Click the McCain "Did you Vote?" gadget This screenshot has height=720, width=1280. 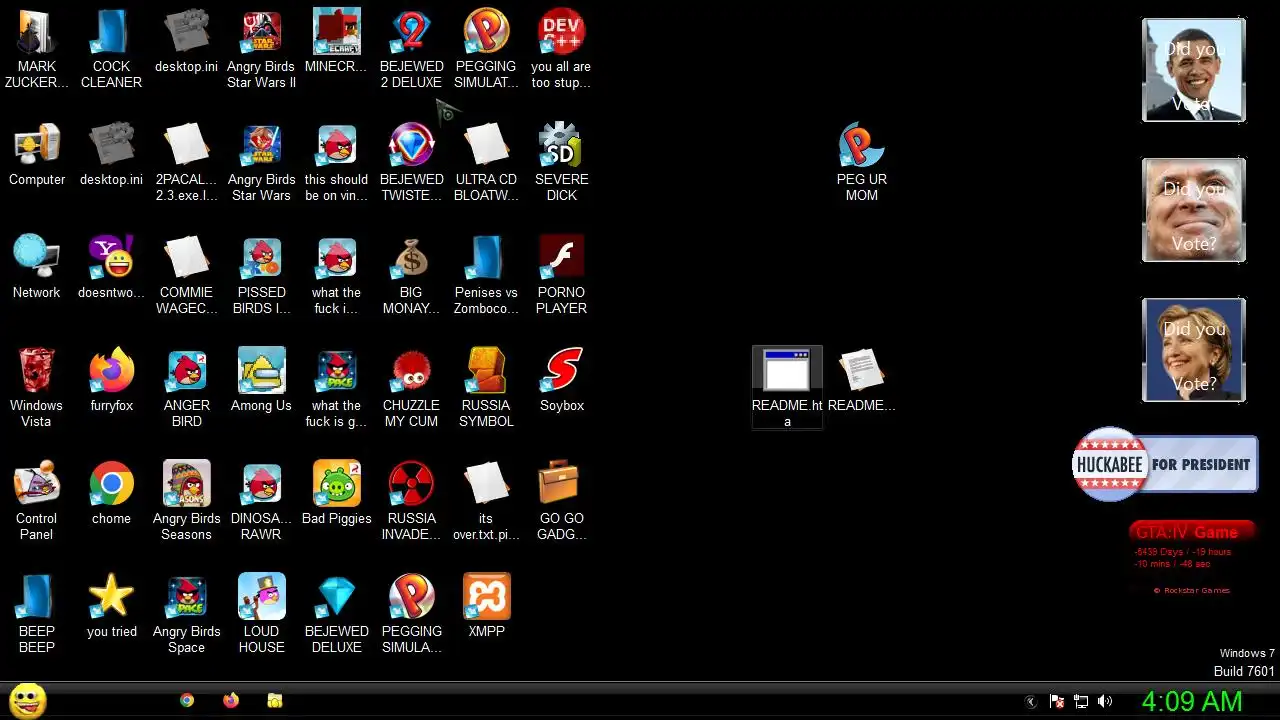pyautogui.click(x=1194, y=210)
